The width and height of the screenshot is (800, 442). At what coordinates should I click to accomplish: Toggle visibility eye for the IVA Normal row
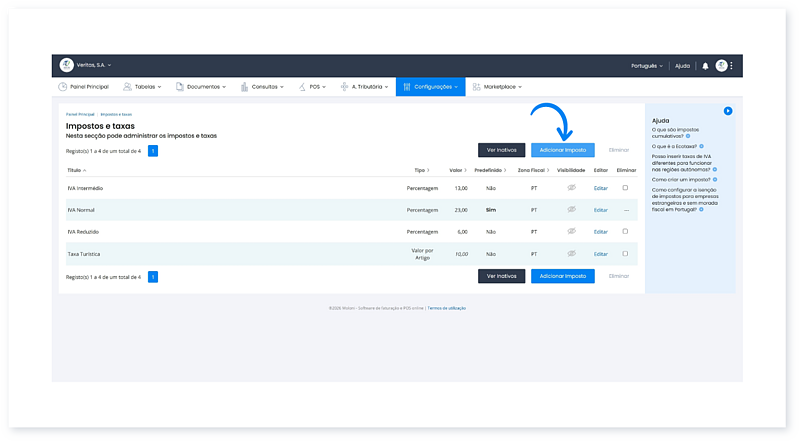point(571,210)
